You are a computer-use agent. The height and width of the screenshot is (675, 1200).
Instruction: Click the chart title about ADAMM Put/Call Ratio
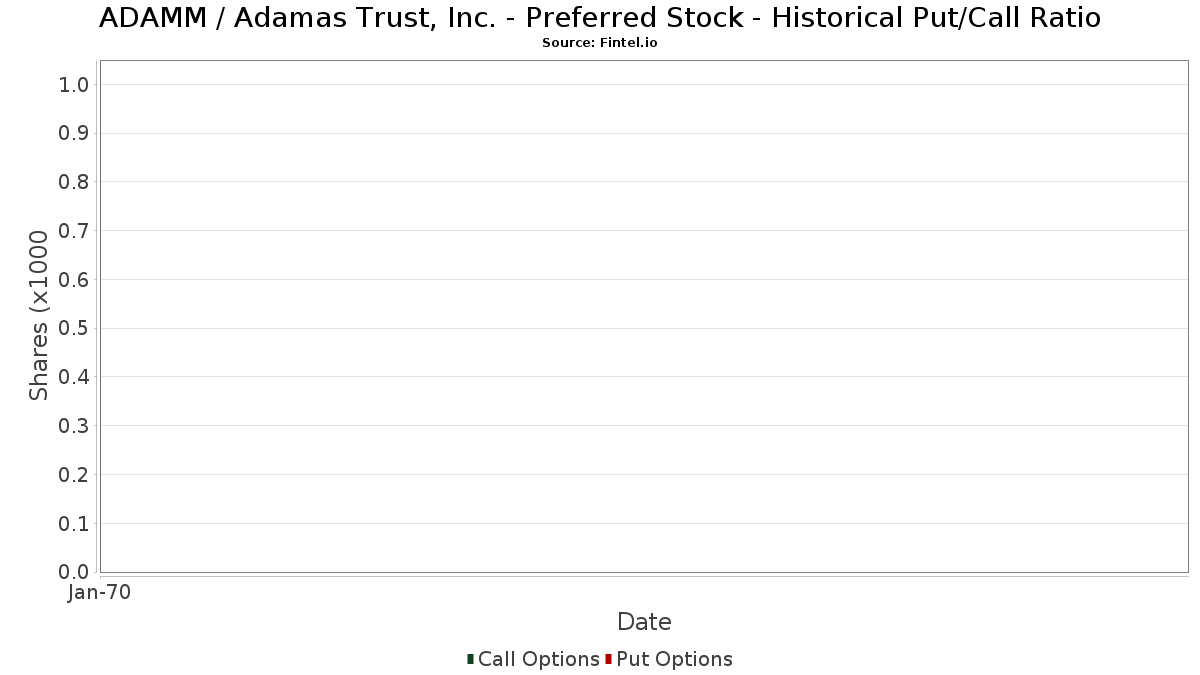point(600,18)
